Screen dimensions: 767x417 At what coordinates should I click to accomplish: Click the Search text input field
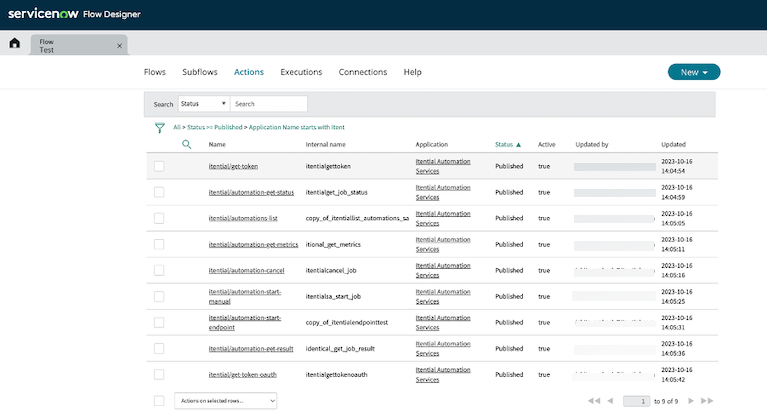pyautogui.click(x=268, y=104)
